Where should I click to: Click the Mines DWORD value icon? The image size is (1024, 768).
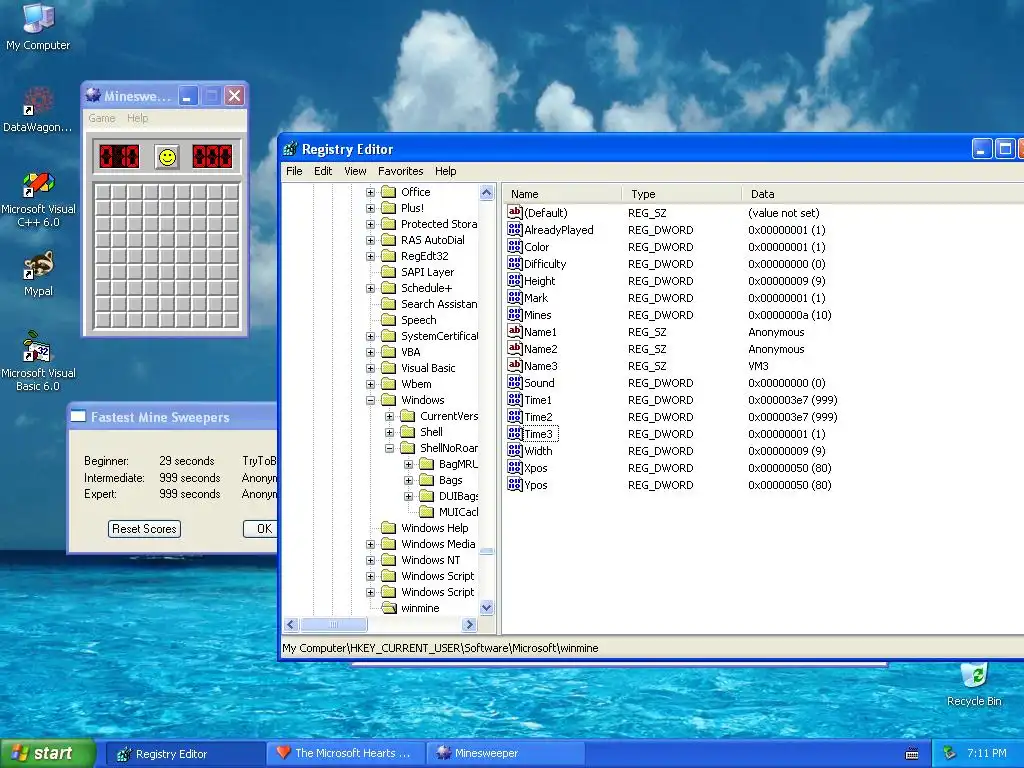coord(515,314)
